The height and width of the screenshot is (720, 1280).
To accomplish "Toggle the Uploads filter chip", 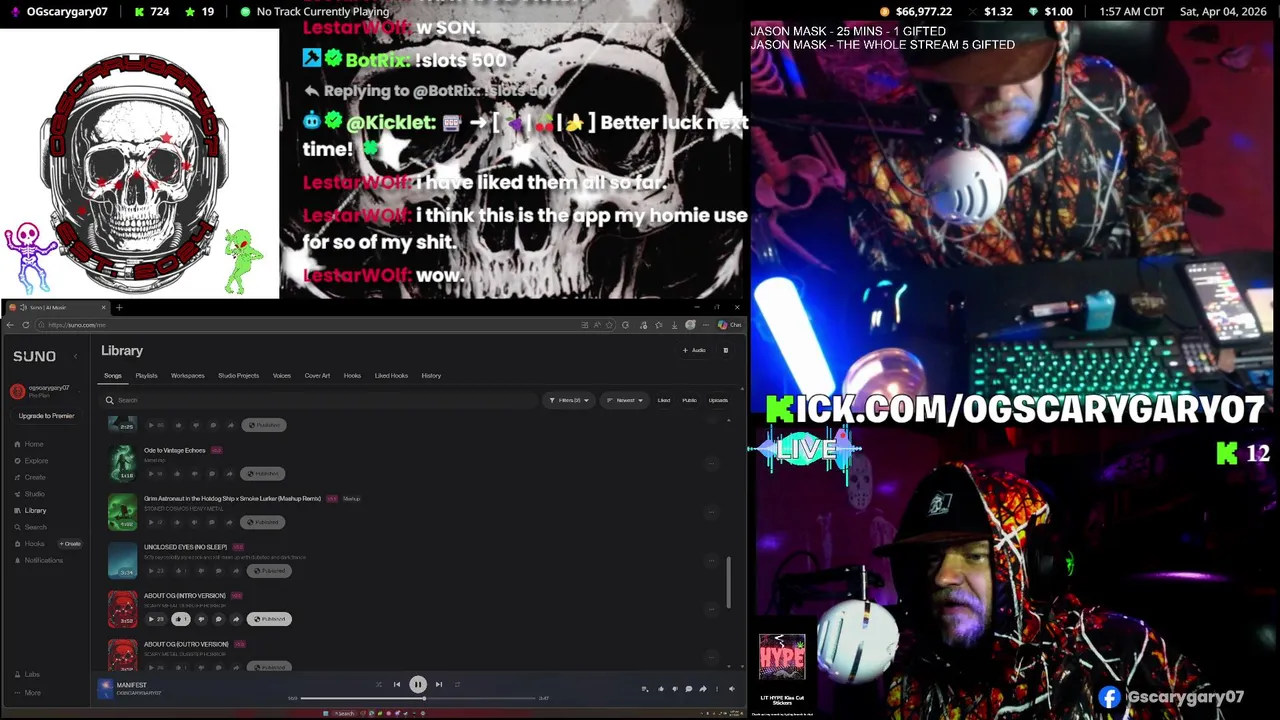I will [x=718, y=400].
